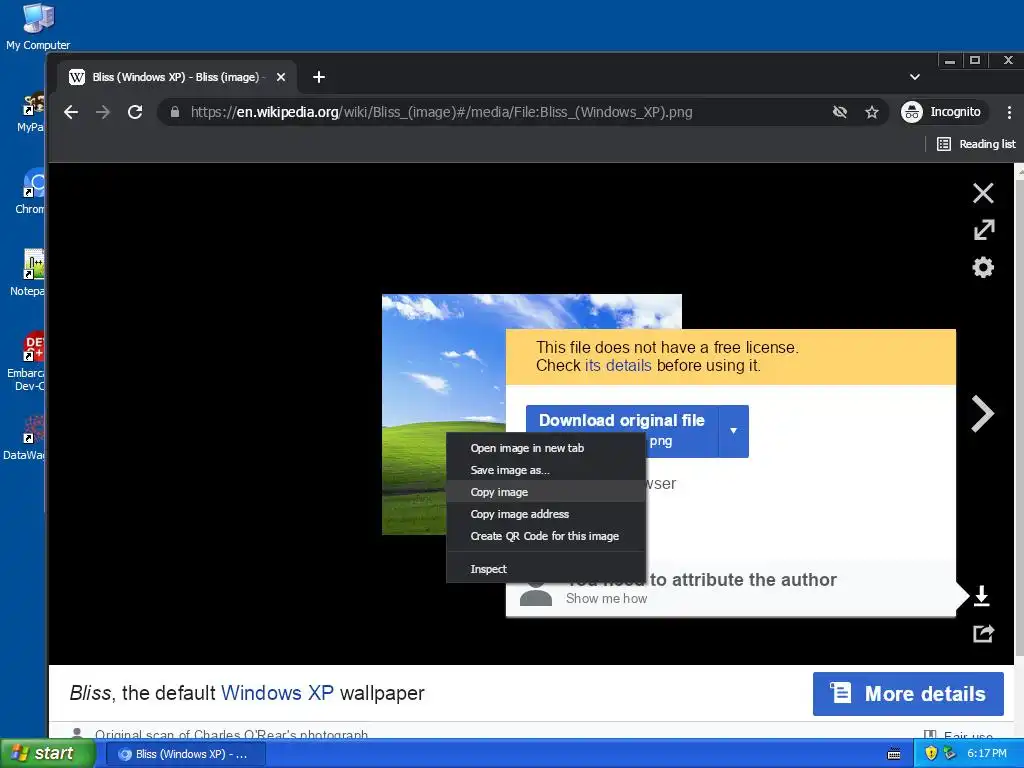
Task: Click the Incognito profile icon
Action: [x=912, y=112]
